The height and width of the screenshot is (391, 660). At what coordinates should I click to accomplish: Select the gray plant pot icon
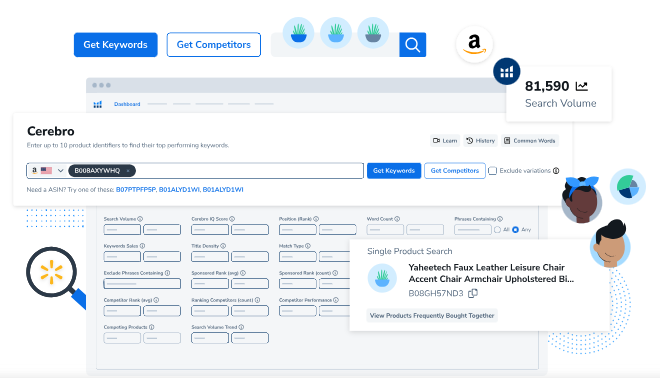pos(373,33)
